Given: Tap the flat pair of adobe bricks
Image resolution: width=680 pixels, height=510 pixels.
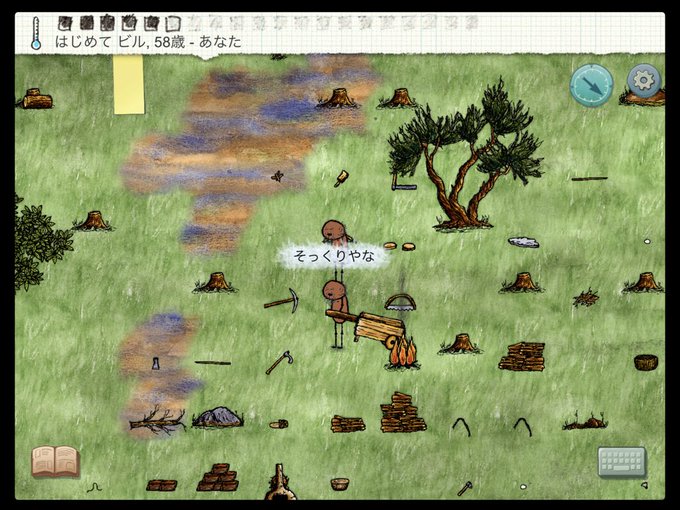Looking at the screenshot, I should (161, 485).
